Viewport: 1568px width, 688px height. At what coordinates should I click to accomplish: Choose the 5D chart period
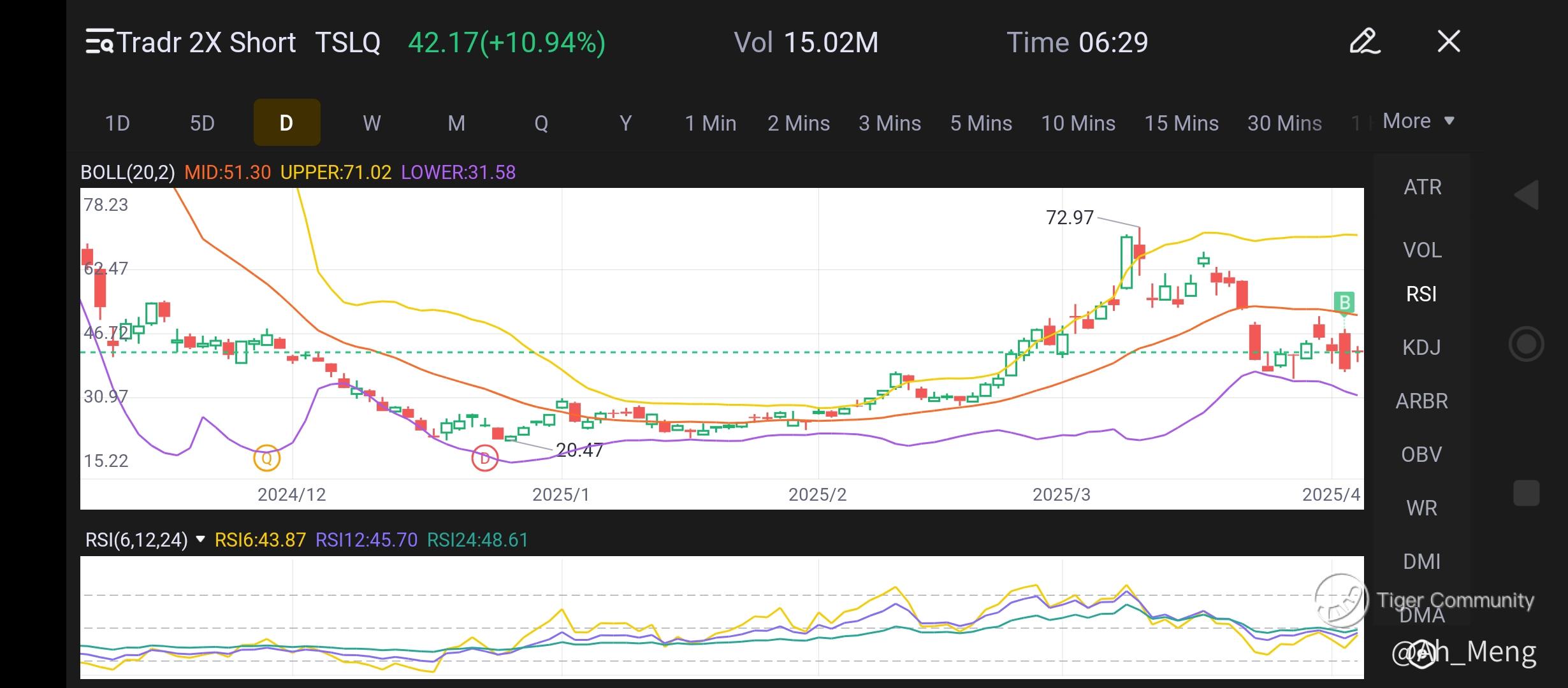pos(202,123)
